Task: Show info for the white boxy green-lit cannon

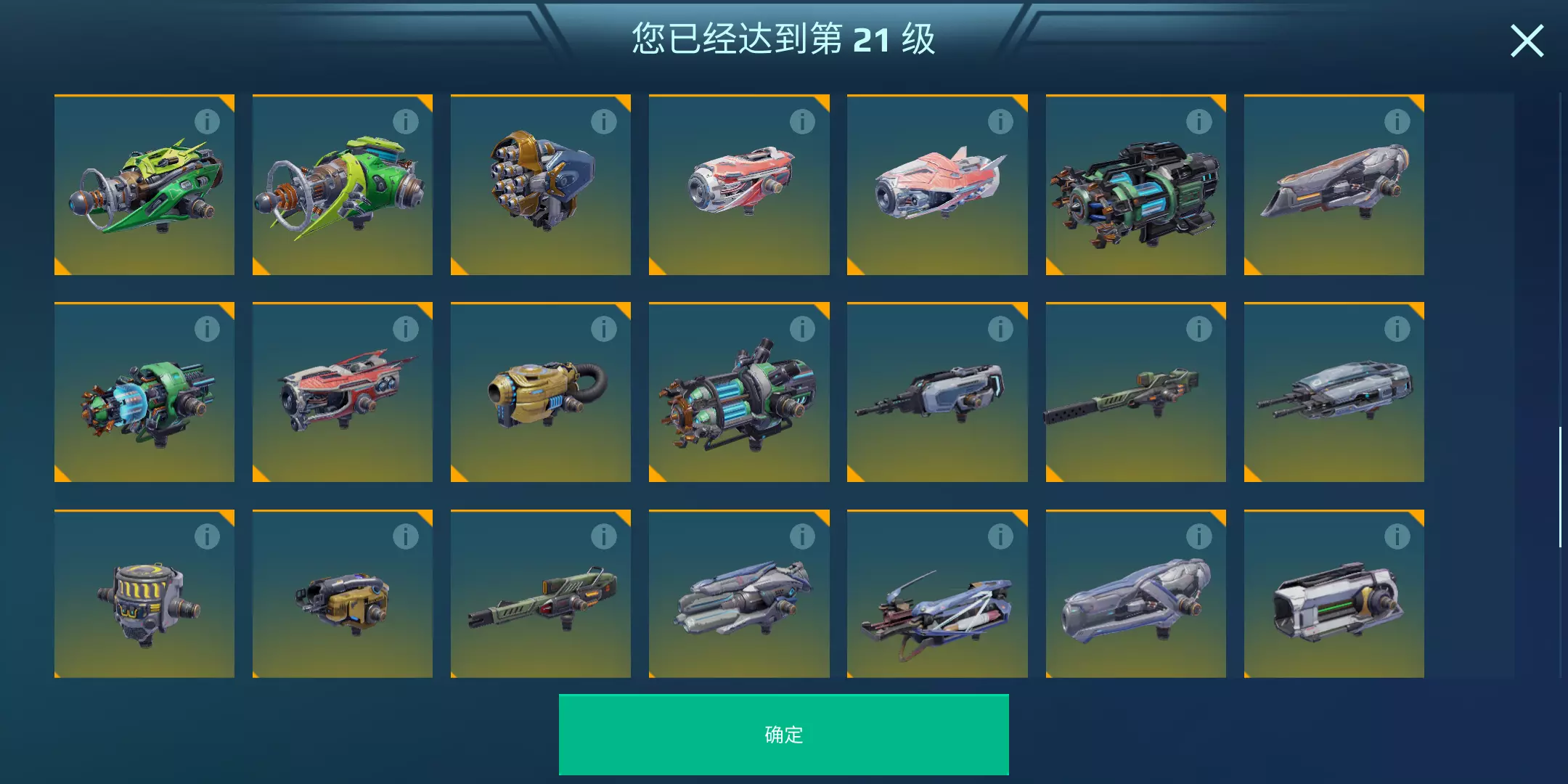Action: (1397, 536)
